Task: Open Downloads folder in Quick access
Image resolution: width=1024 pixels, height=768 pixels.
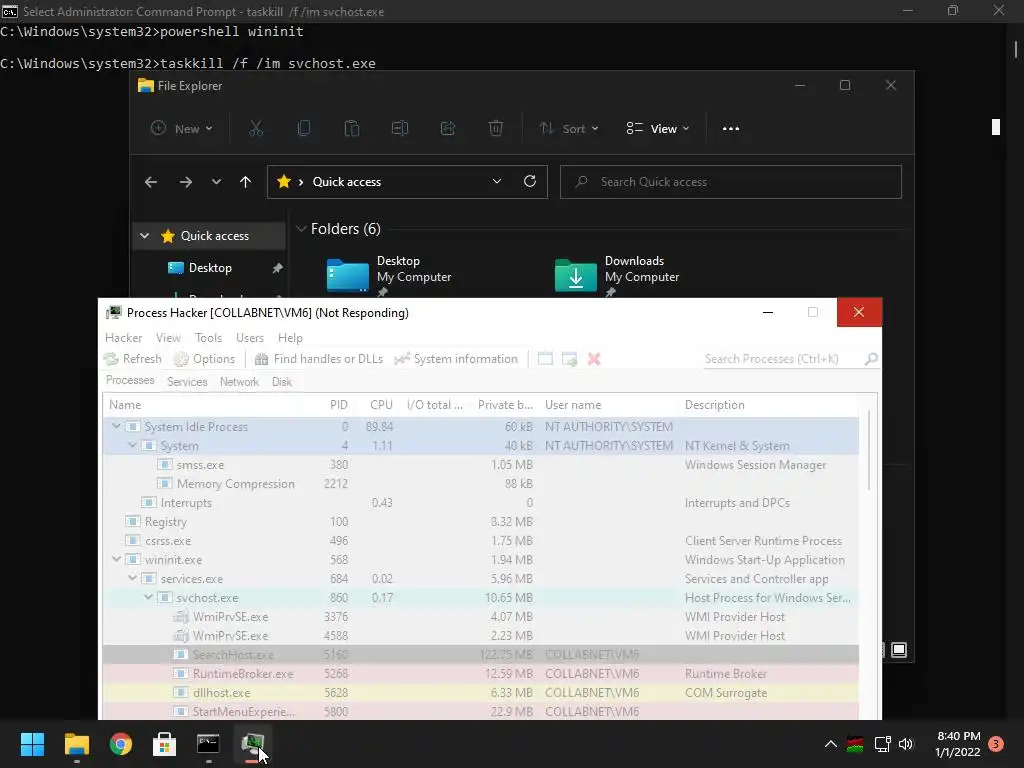Action: [617, 275]
